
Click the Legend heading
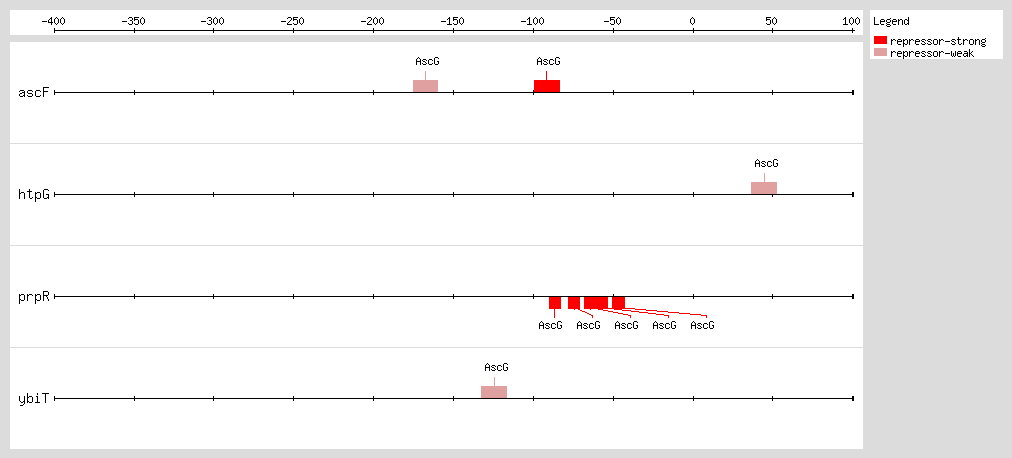(x=891, y=21)
